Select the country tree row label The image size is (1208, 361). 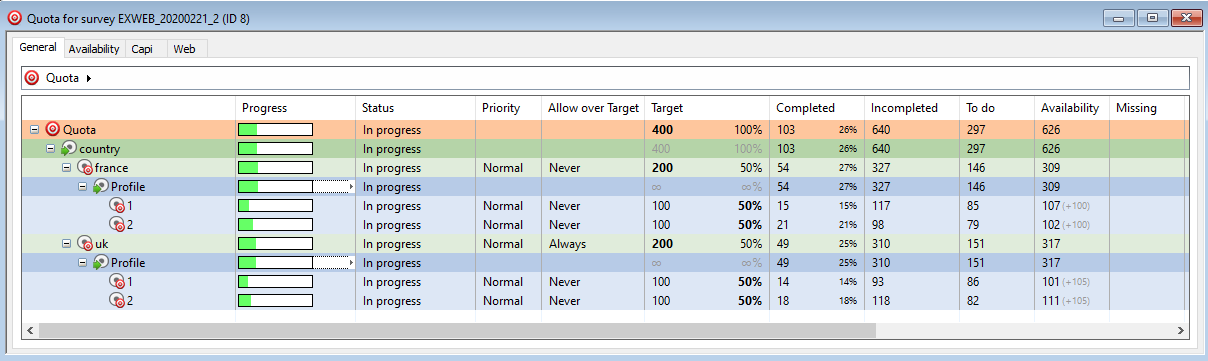(x=99, y=149)
